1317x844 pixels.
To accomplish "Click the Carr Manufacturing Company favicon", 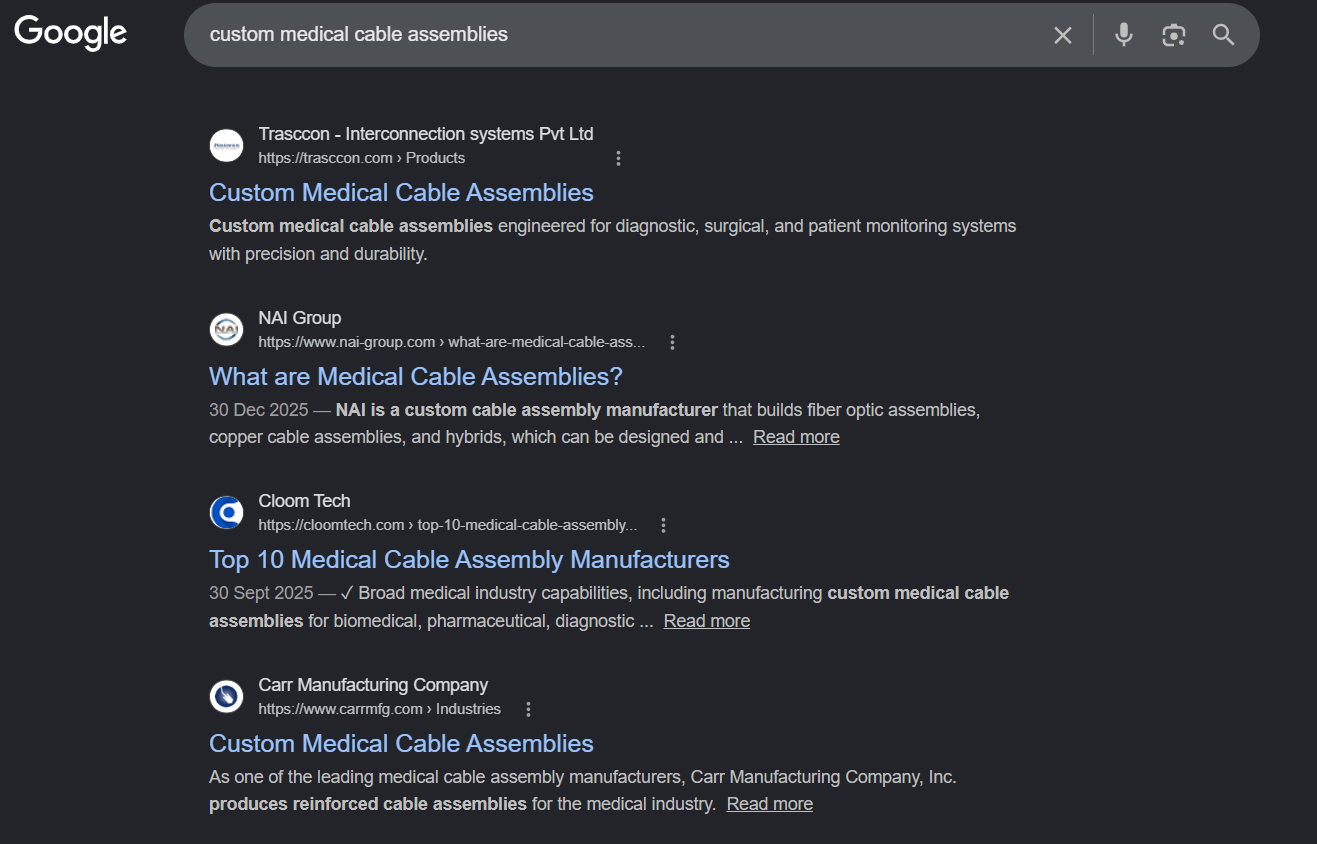I will [x=227, y=696].
